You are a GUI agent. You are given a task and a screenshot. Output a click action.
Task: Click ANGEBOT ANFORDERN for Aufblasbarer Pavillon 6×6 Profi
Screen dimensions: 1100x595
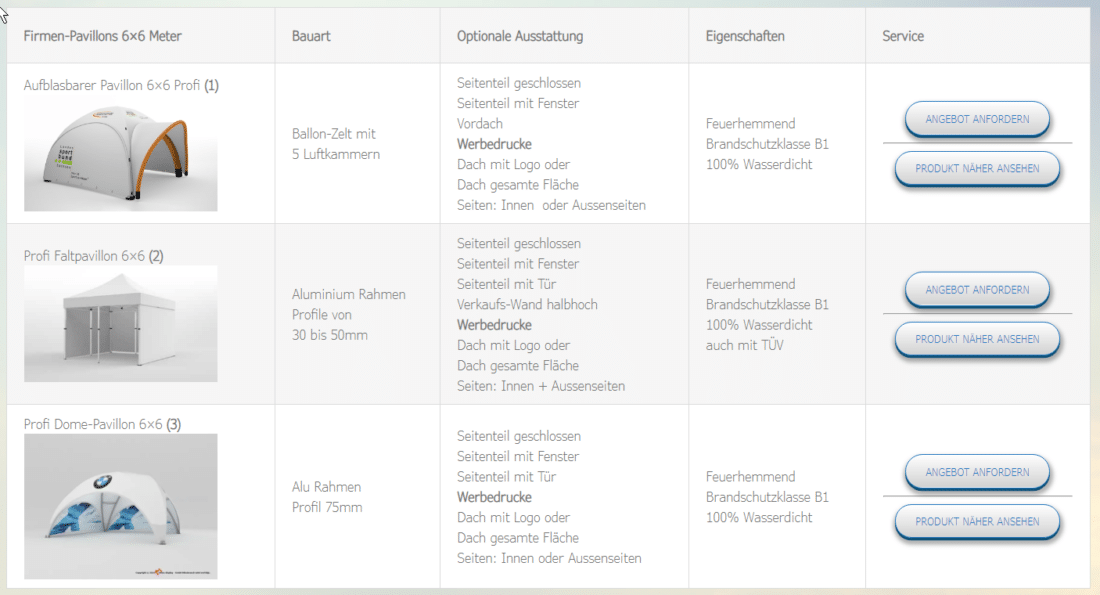tap(977, 120)
